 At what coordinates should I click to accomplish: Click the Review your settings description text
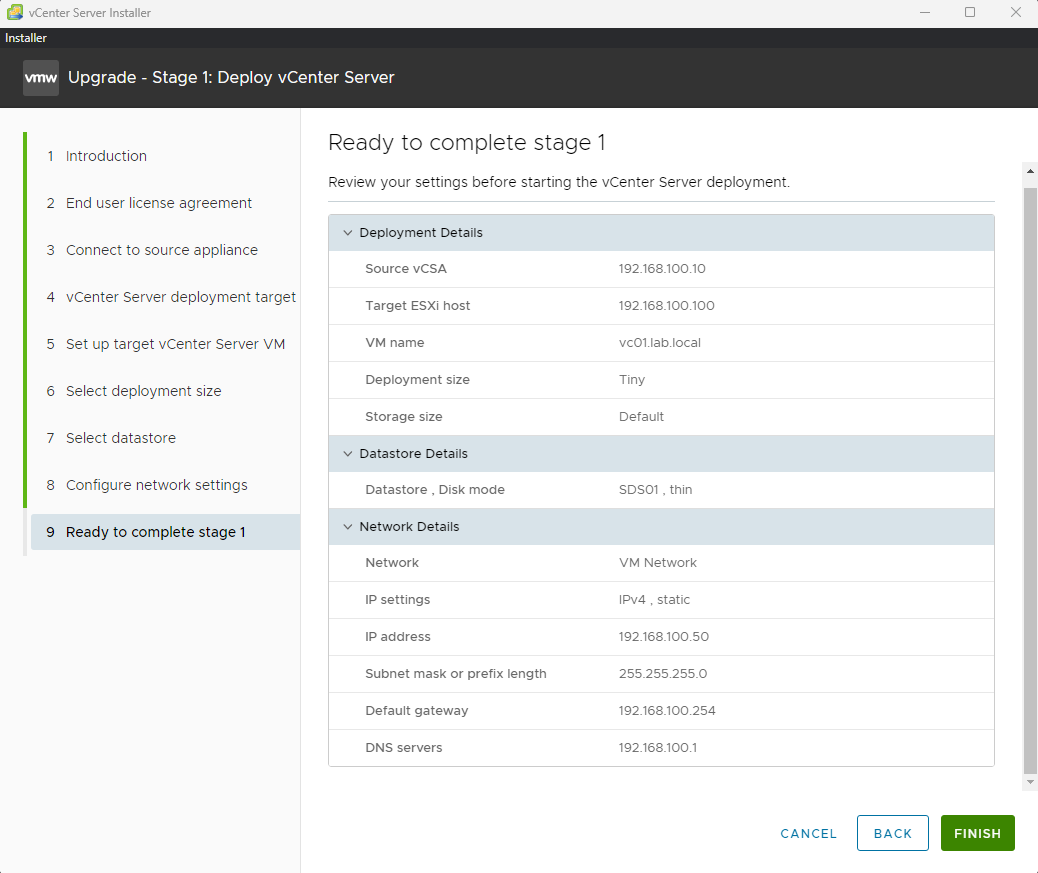pos(559,183)
